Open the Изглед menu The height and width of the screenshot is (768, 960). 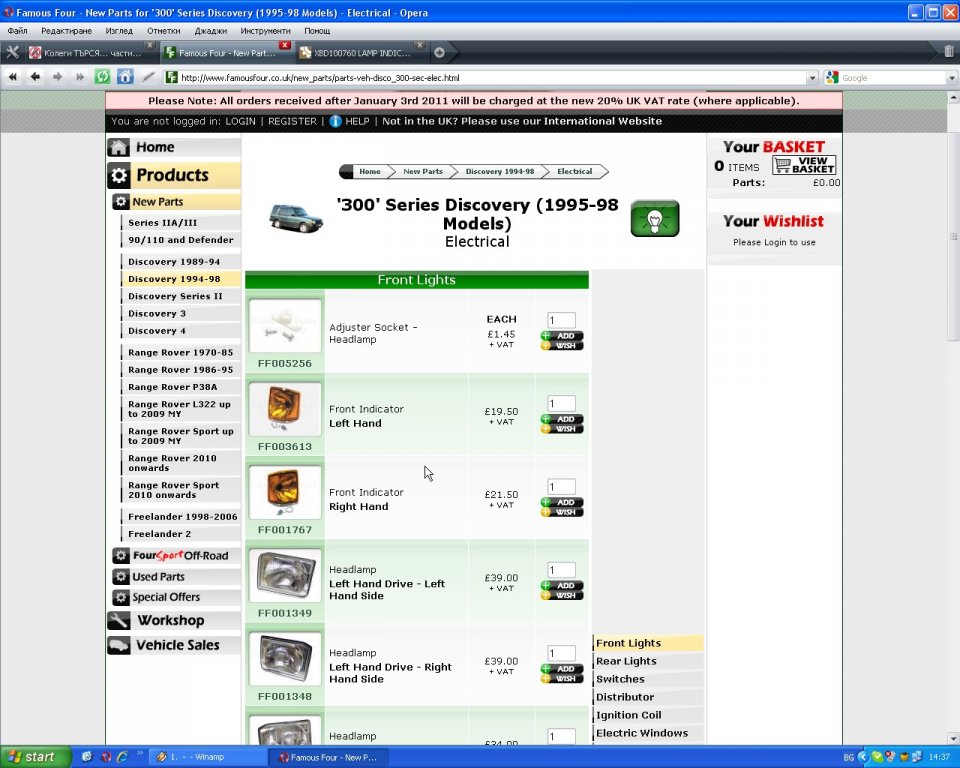[x=119, y=31]
